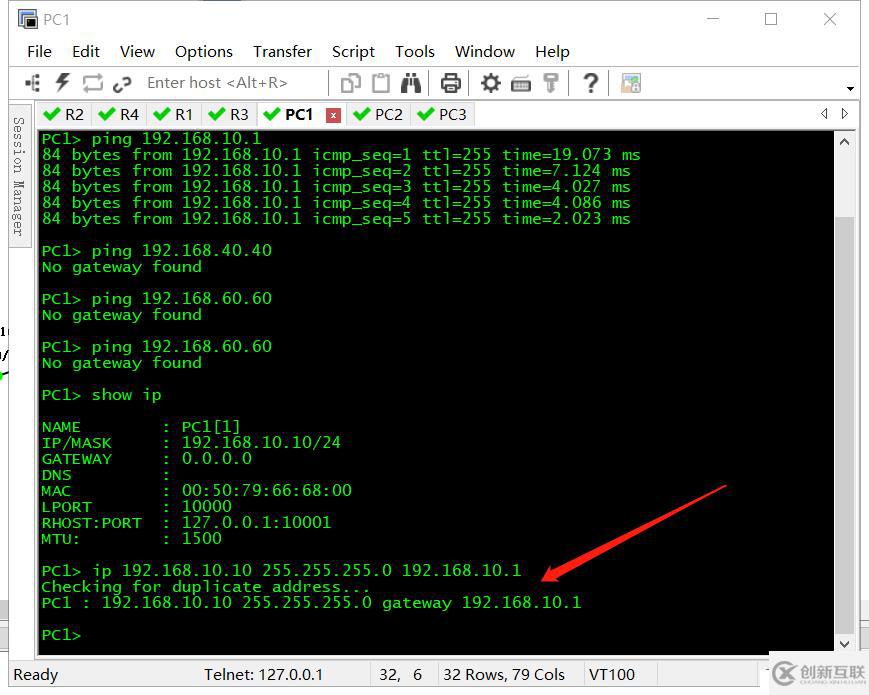Click the MTU 1500 line
This screenshot has height=695, width=869.
[x=131, y=538]
